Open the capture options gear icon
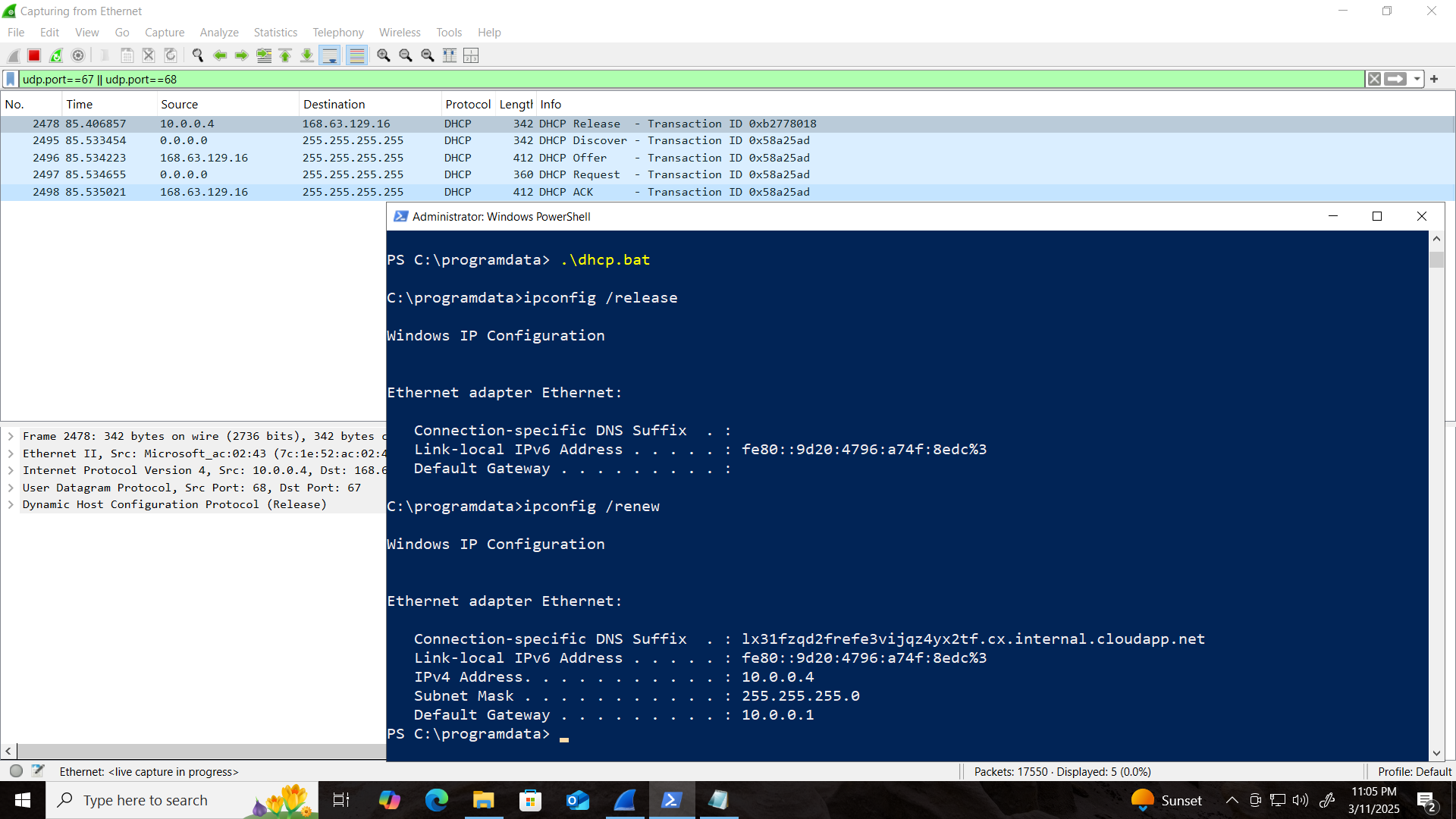1456x819 pixels. click(78, 55)
